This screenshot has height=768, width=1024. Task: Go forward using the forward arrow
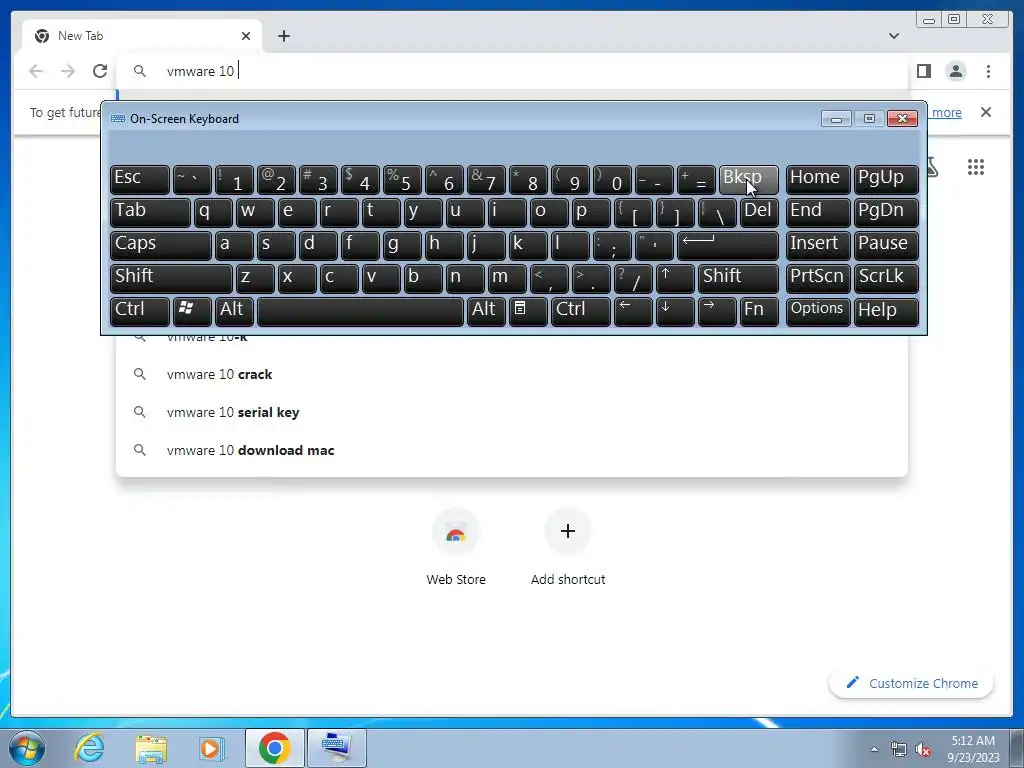[68, 71]
